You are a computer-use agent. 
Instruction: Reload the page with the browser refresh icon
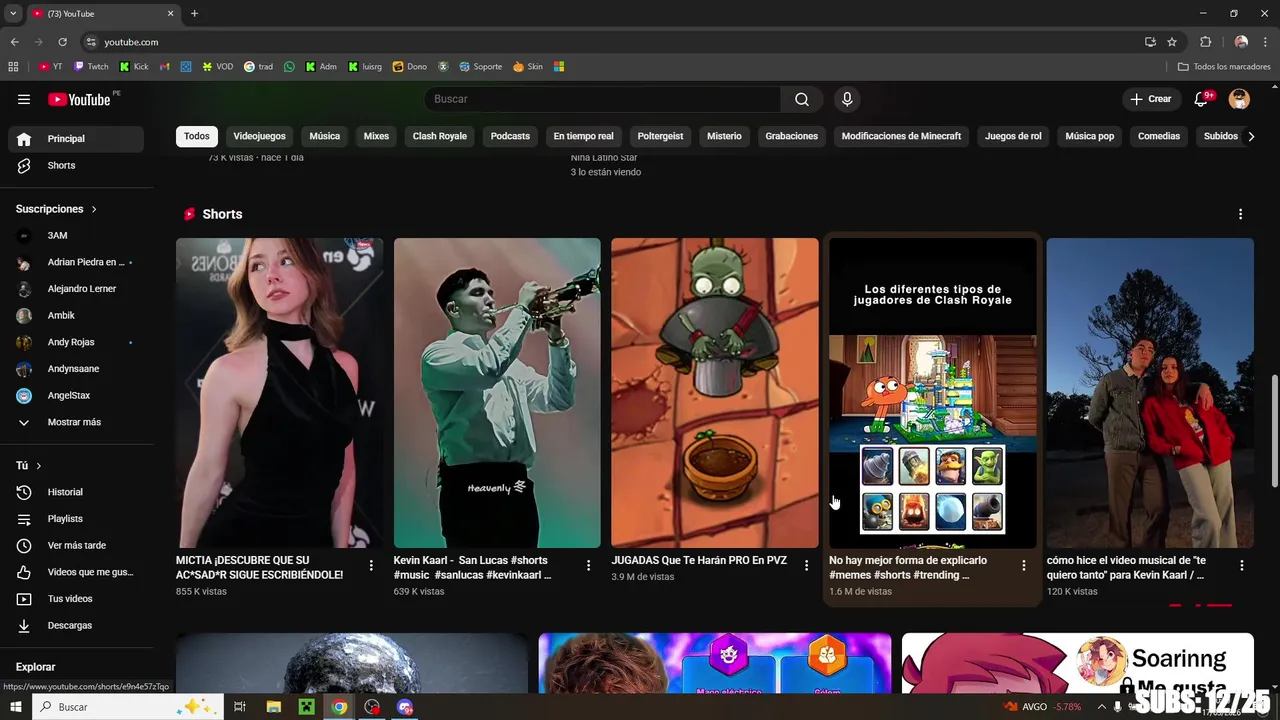(x=62, y=42)
